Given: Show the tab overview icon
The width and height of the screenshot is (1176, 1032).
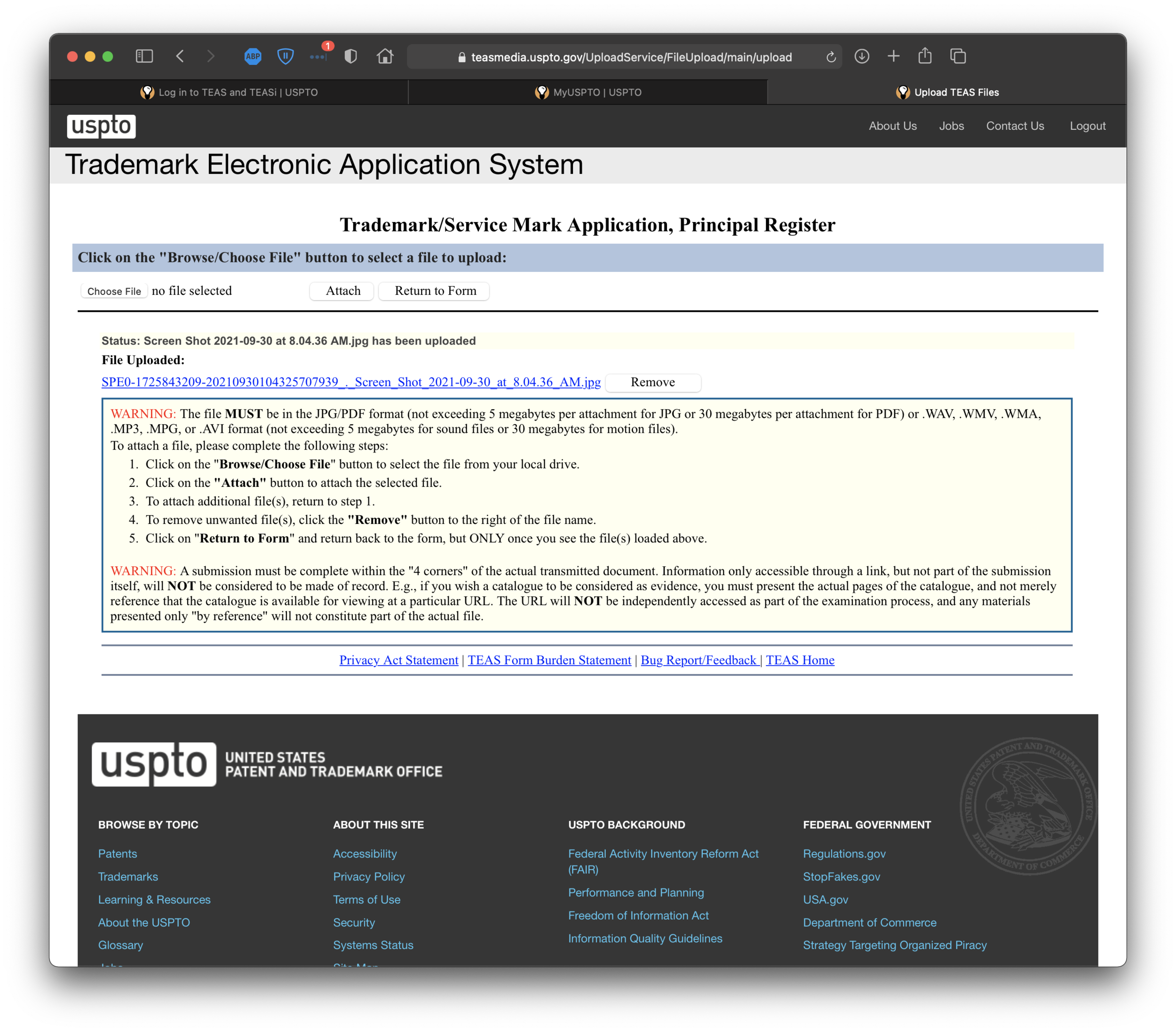Looking at the screenshot, I should coord(958,56).
